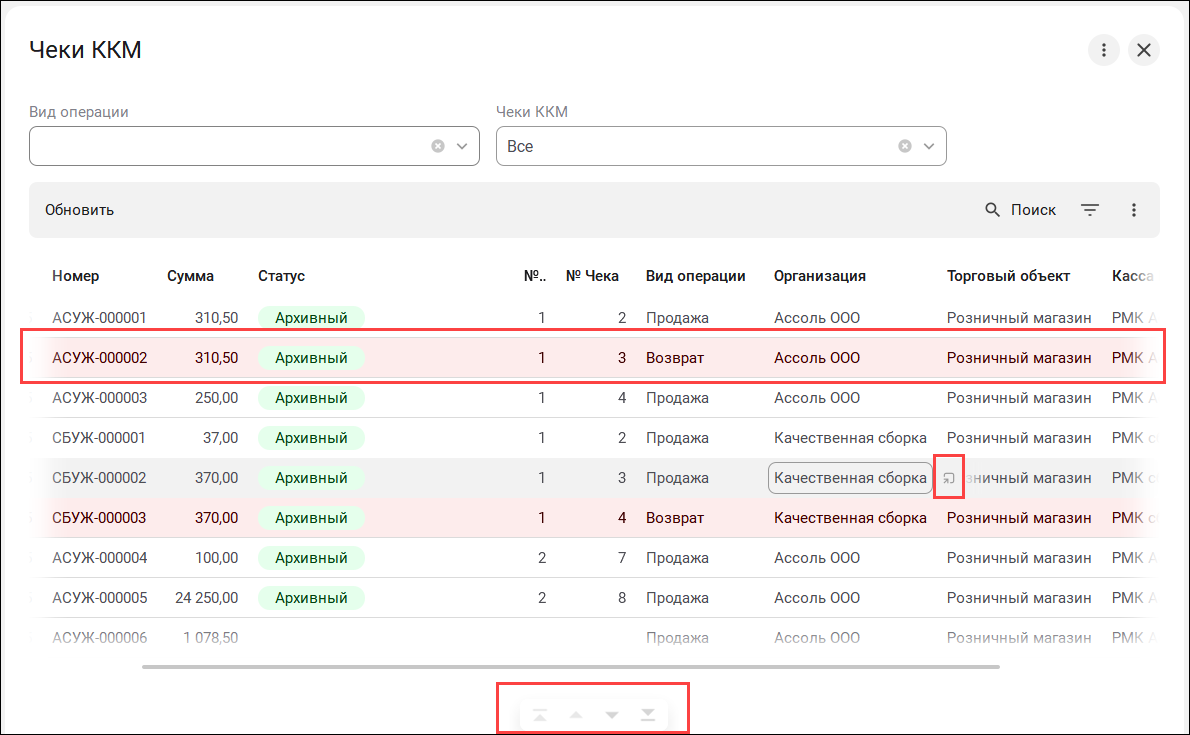Close the Чеки ККМ window

click(1144, 50)
